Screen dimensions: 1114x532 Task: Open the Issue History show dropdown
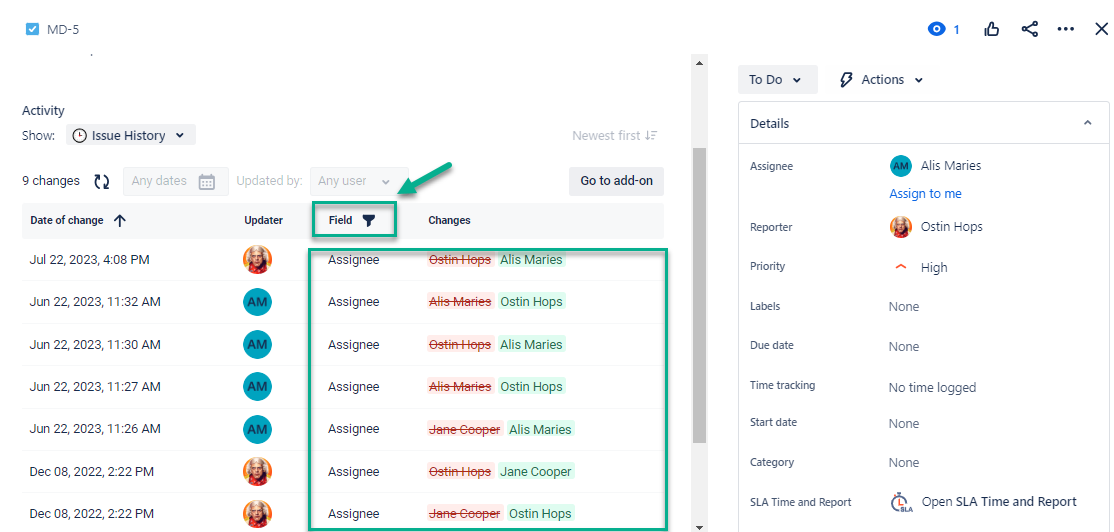[131, 135]
